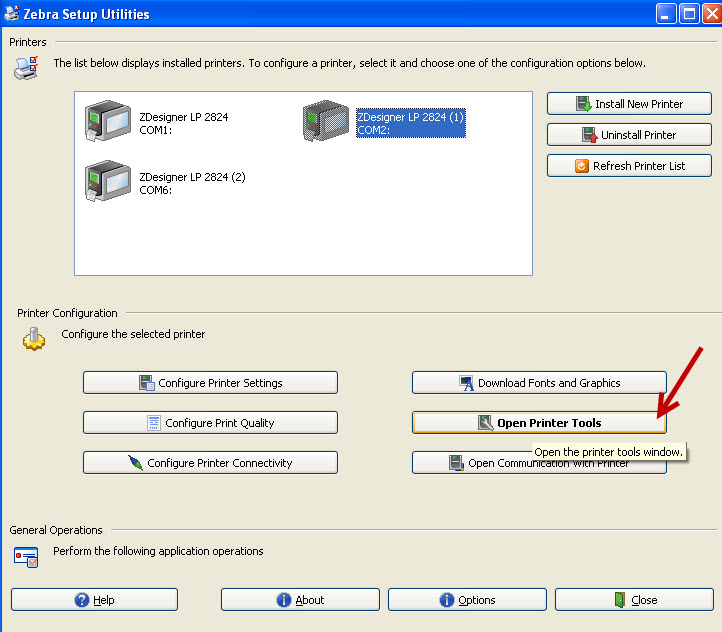
Task: Open the Help button
Action: pos(94,600)
